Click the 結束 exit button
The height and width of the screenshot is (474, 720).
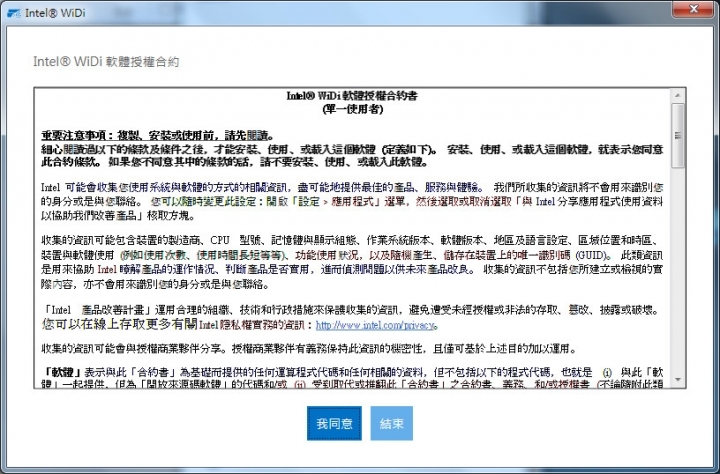[392, 423]
